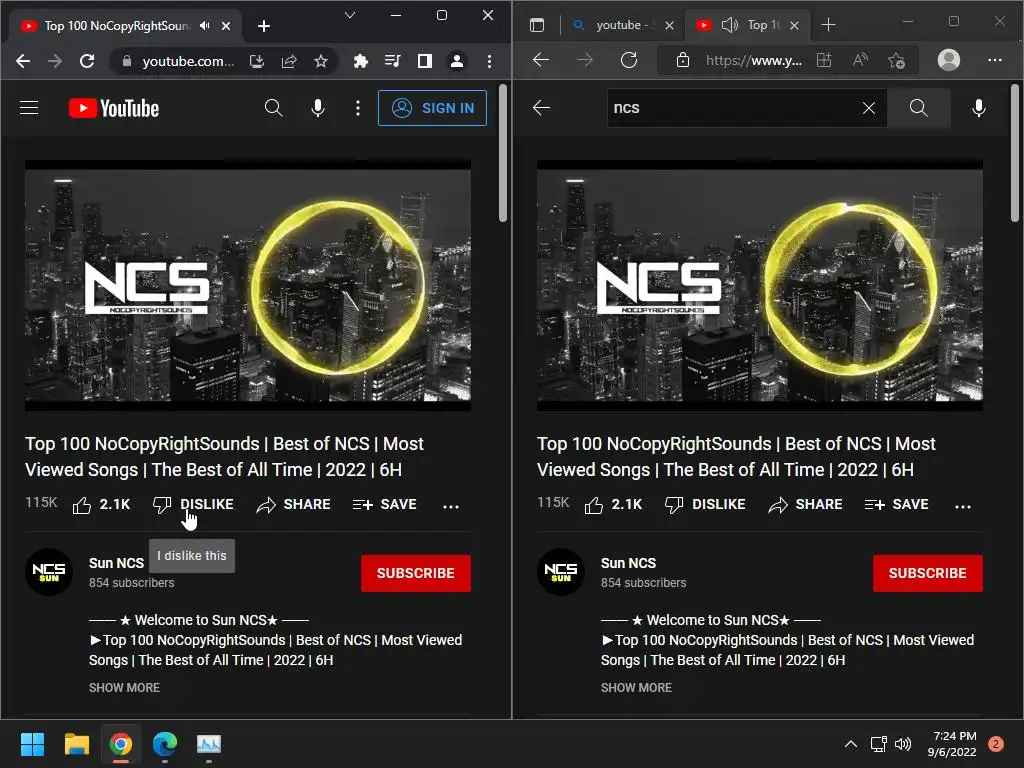The height and width of the screenshot is (768, 1024).
Task: Open new tab in Edge
Action: pos(828,25)
